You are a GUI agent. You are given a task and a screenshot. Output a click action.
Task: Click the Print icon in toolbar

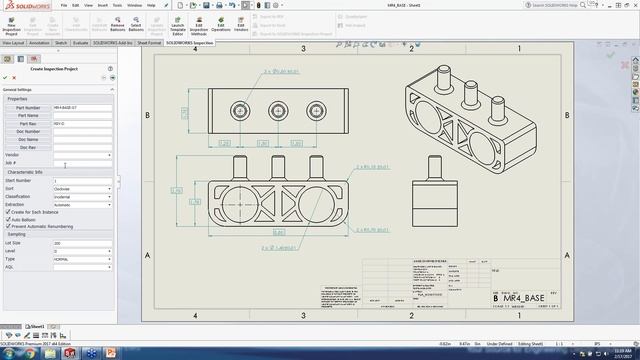tap(219, 5)
